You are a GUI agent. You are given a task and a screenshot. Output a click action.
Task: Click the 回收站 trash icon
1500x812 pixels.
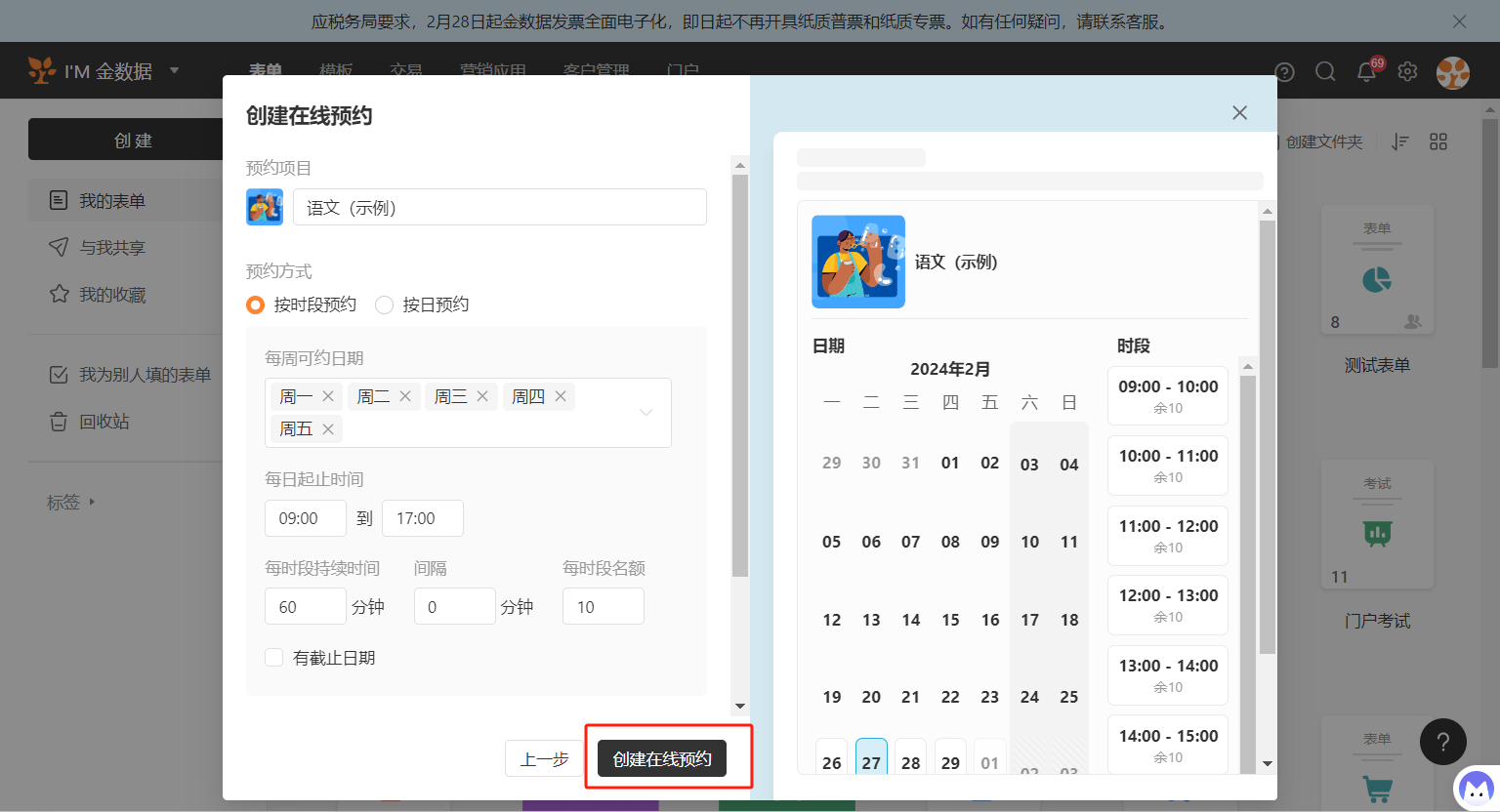click(x=59, y=421)
